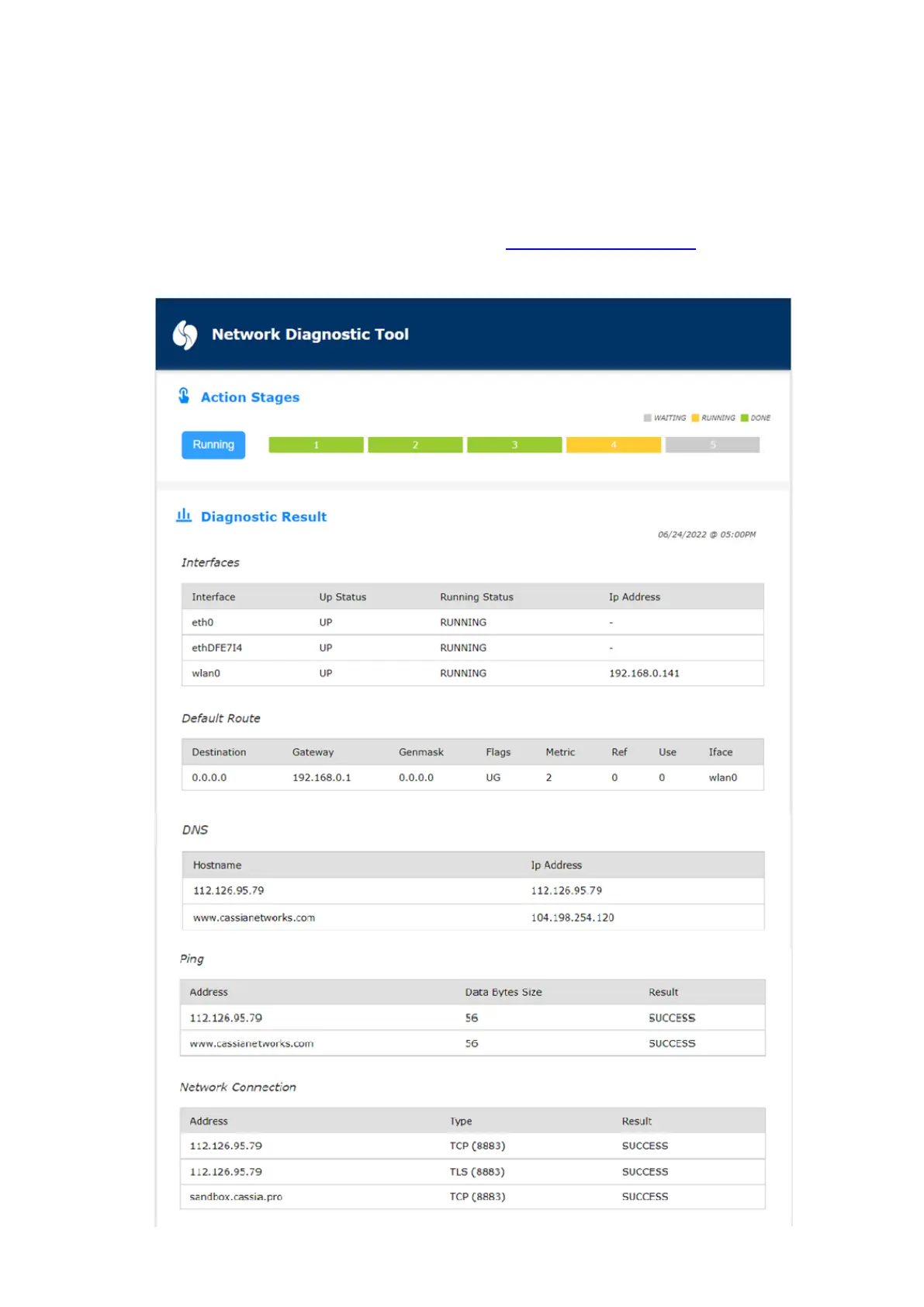Click Ping address 112.126.95.79

226,1018
